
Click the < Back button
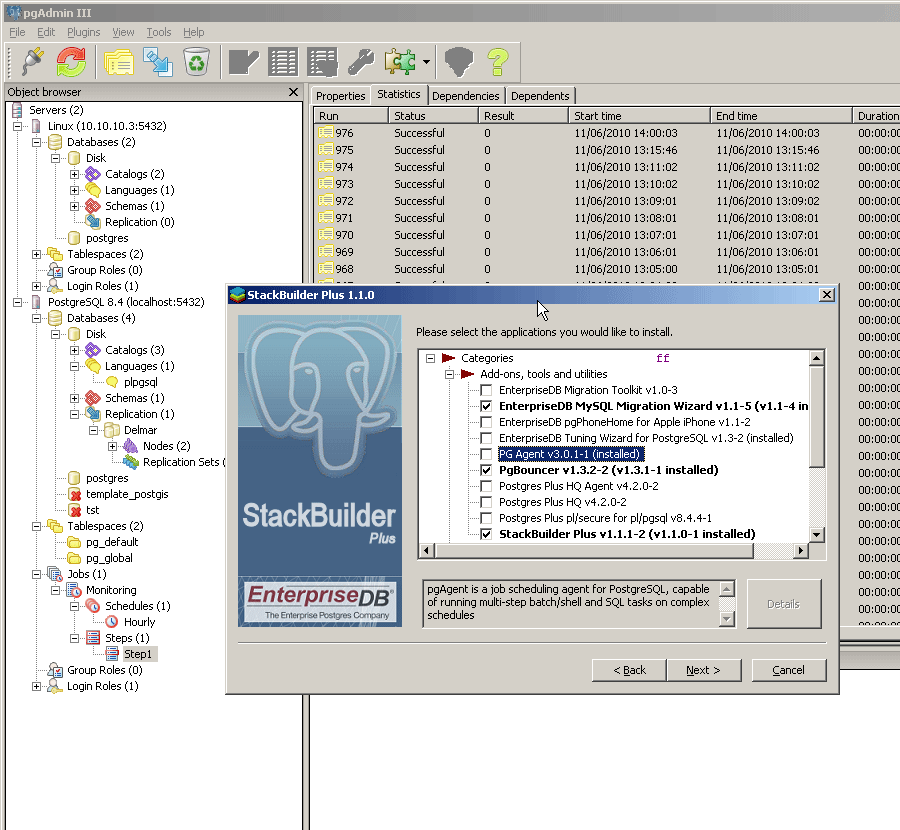[x=629, y=670]
